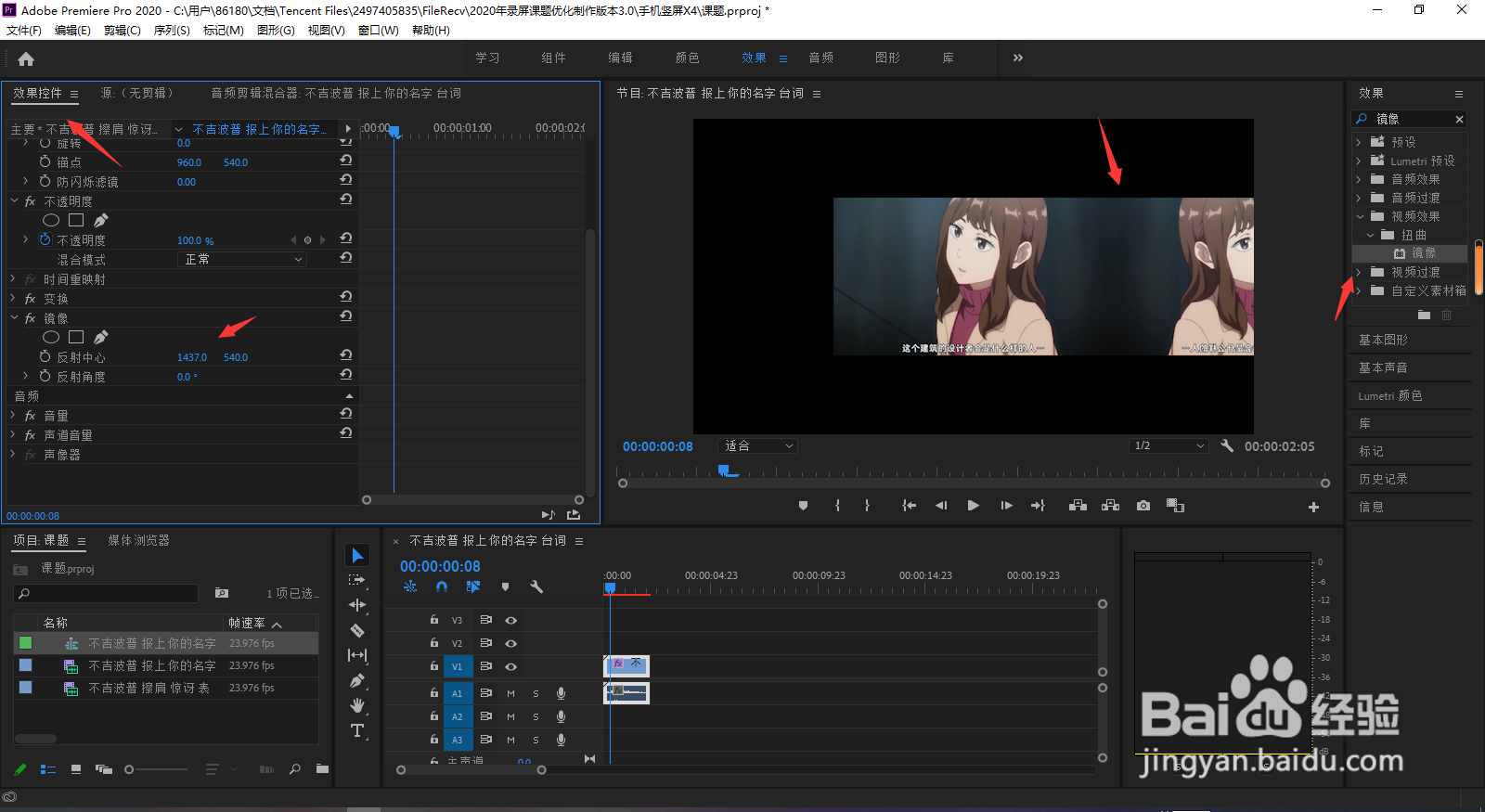Mute audio track A1

pos(510,693)
